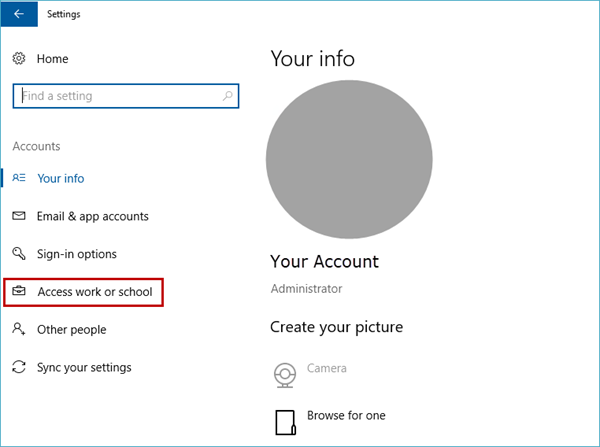
Task: Click the Other people icon
Action: pos(18,329)
